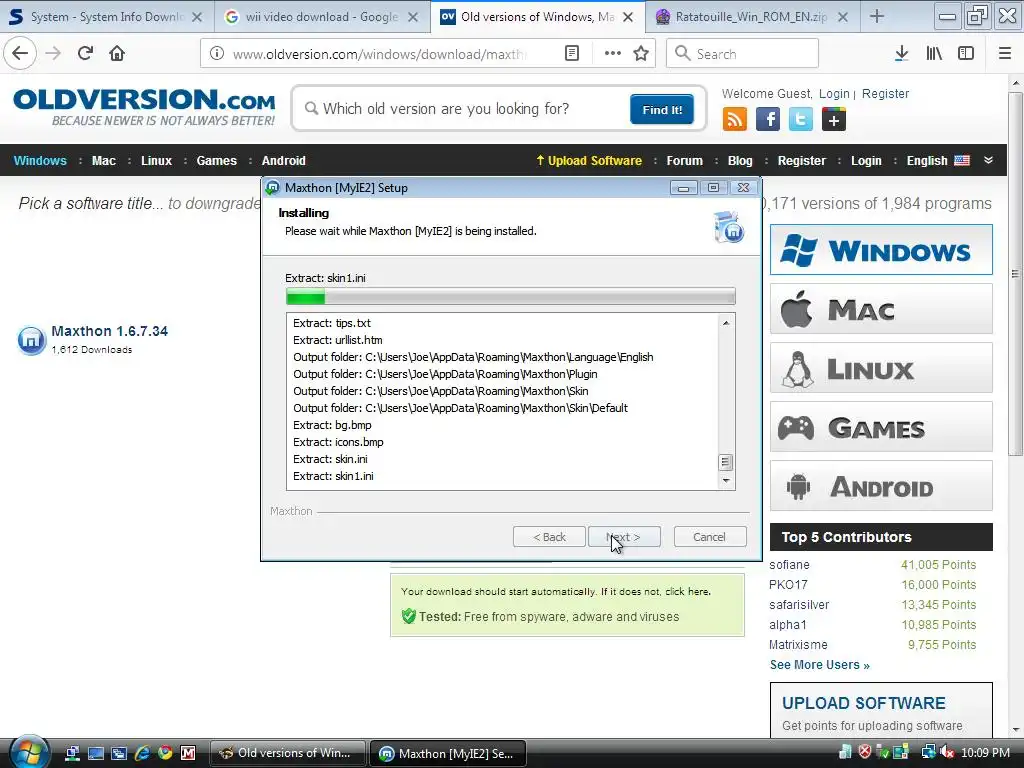Click the red security alert tray icon
Viewport: 1024px width, 768px height.
tap(865, 752)
